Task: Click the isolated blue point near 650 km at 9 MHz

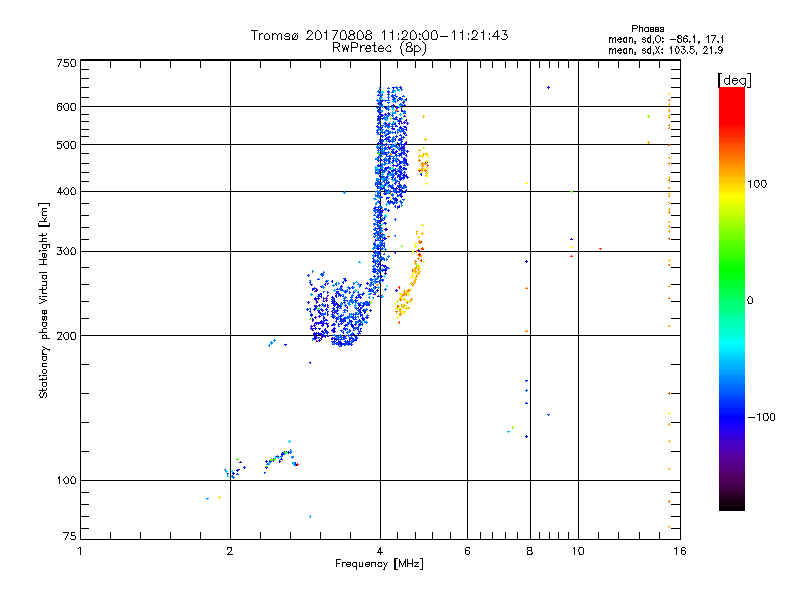Action: coord(548,88)
